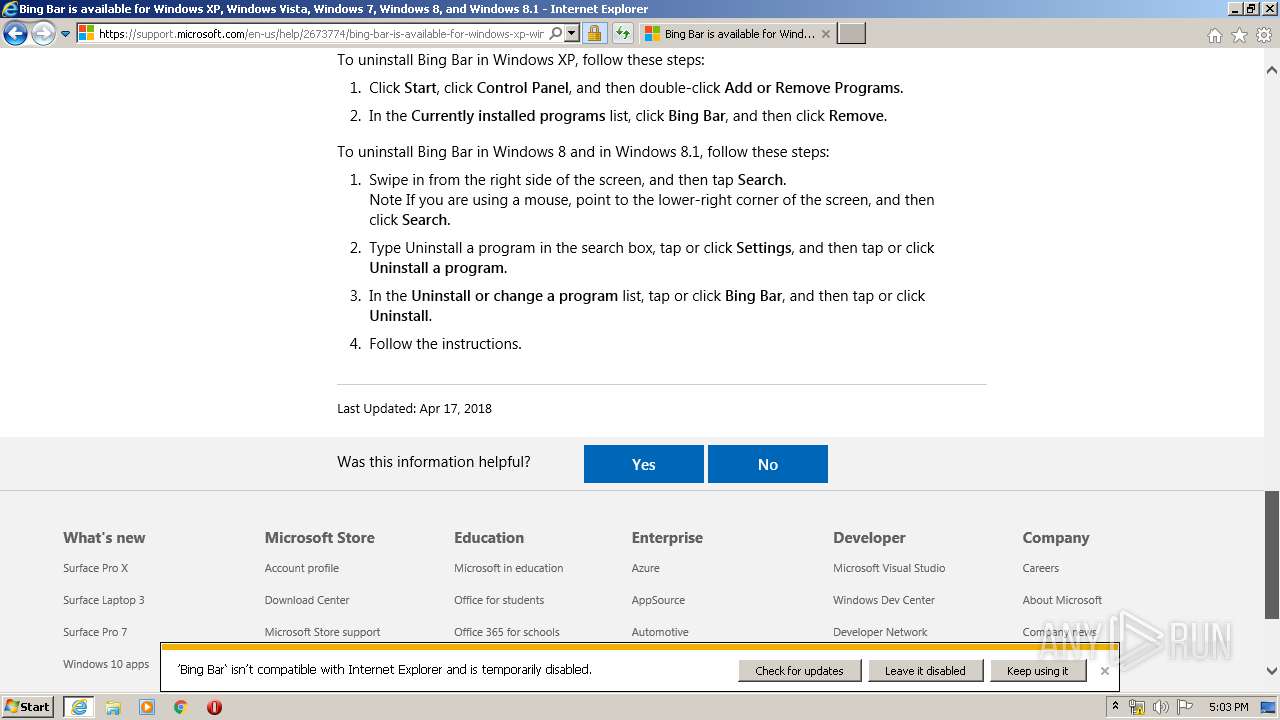Open the Automotive link
Image resolution: width=1280 pixels, height=720 pixels.
(x=660, y=632)
